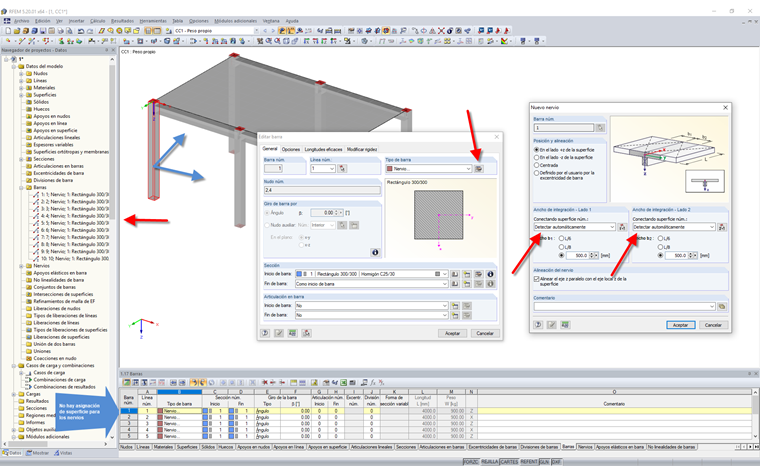Click the pick surface icon for Lado 2
Screen dimensions: 760x473
click(722, 227)
